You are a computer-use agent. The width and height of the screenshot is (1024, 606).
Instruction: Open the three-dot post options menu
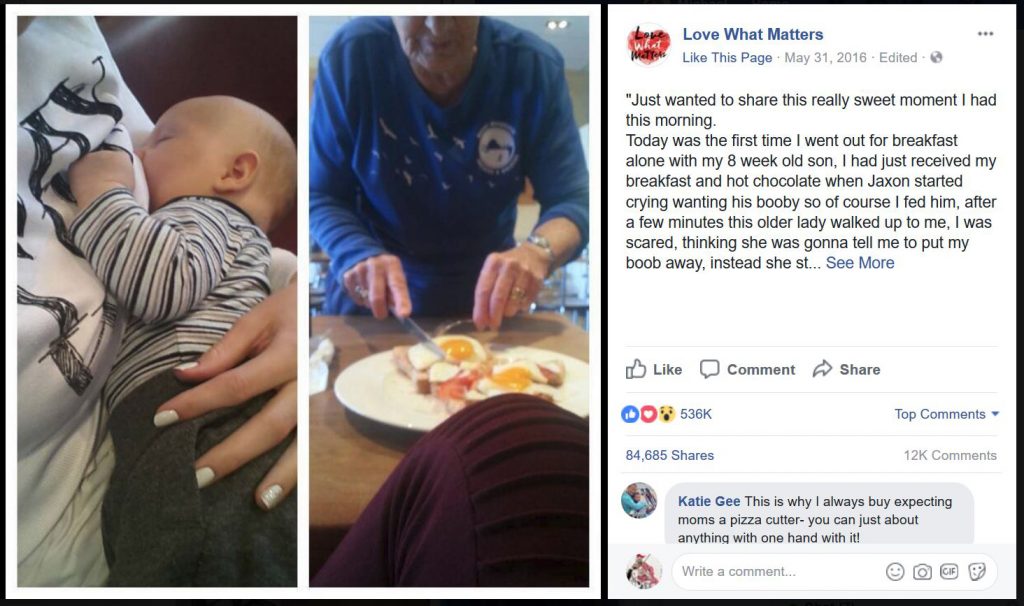coord(985,34)
